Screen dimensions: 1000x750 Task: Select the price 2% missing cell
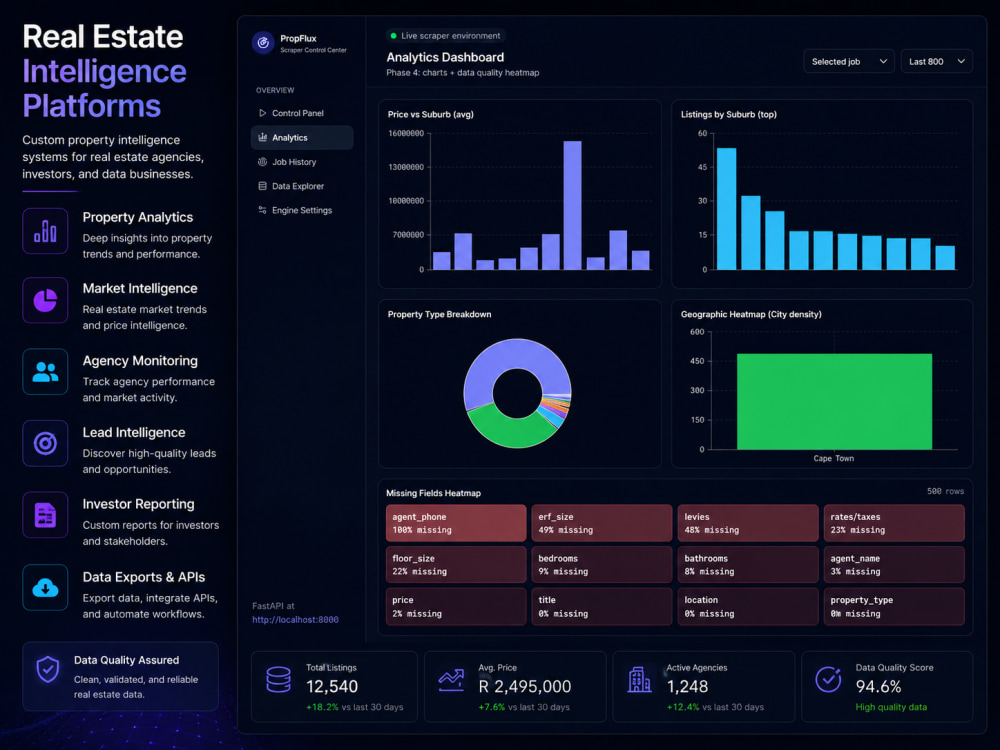click(x=456, y=607)
